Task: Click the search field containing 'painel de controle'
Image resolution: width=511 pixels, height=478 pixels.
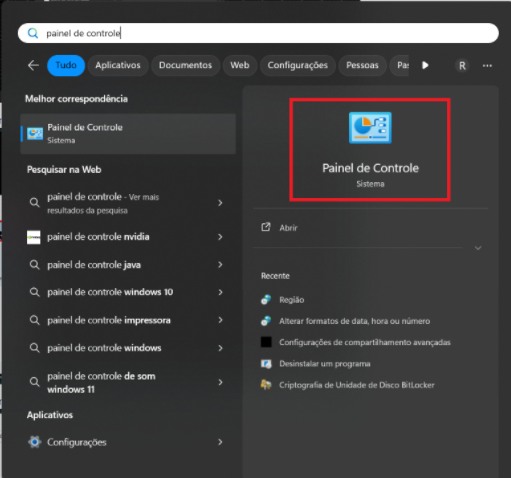Action: point(258,33)
